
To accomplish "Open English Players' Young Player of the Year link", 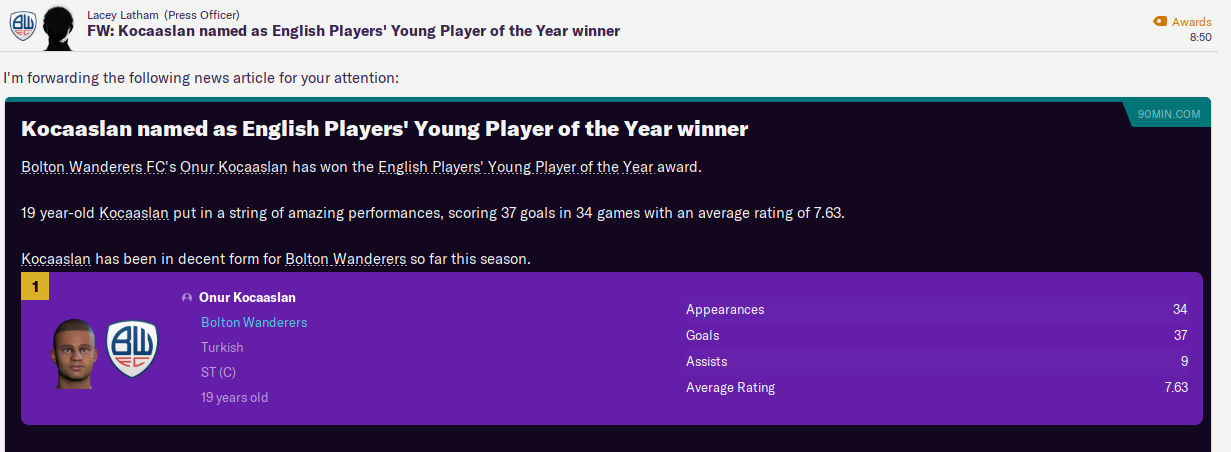I will (515, 167).
